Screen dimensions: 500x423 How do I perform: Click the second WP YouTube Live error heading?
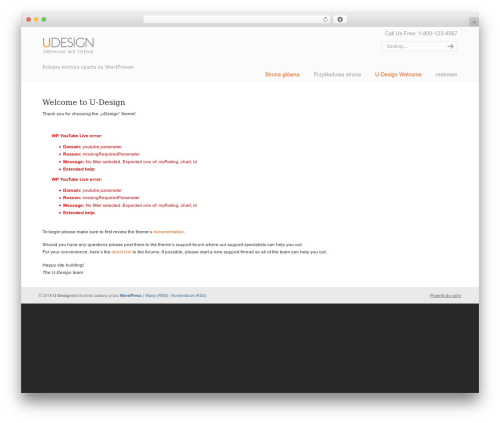coord(77,179)
